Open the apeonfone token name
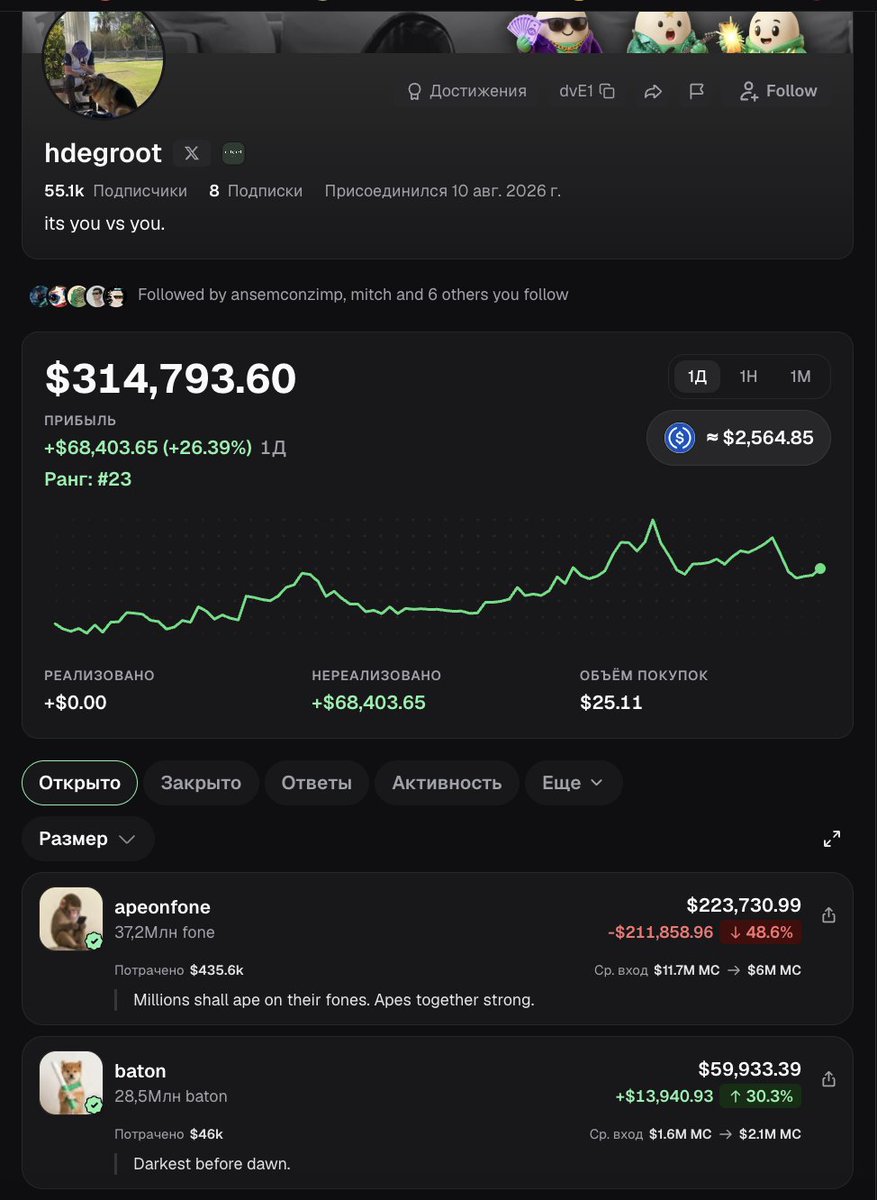Screen dimensions: 877x1200 162,907
